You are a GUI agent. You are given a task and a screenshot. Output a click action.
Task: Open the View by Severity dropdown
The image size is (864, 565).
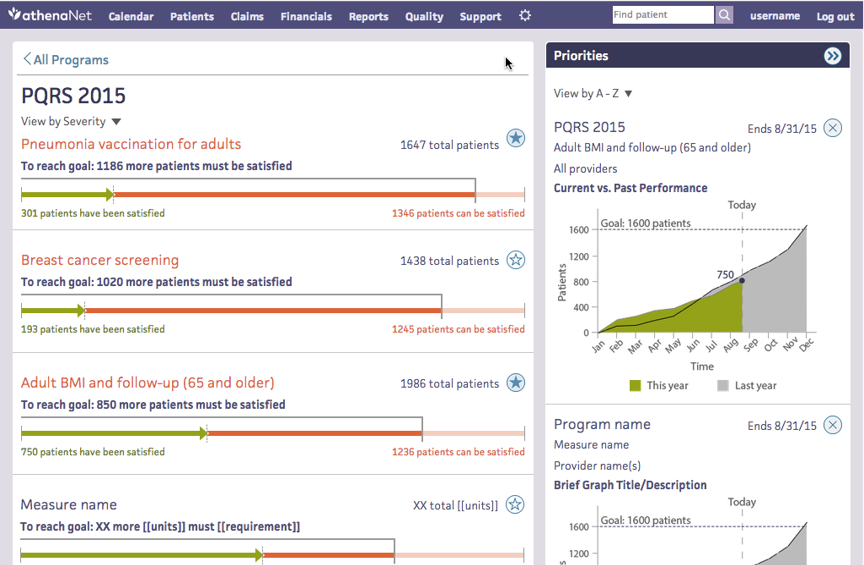tap(71, 121)
